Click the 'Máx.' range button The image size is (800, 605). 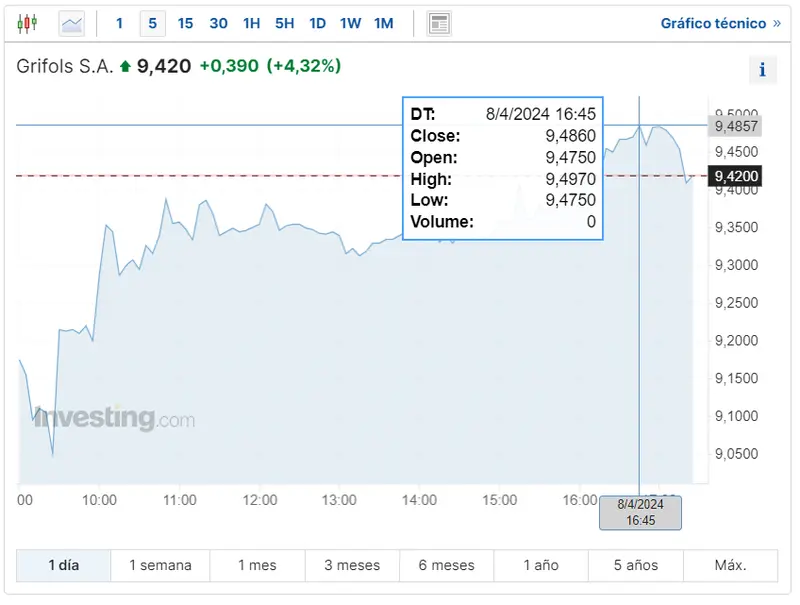pyautogui.click(x=729, y=565)
